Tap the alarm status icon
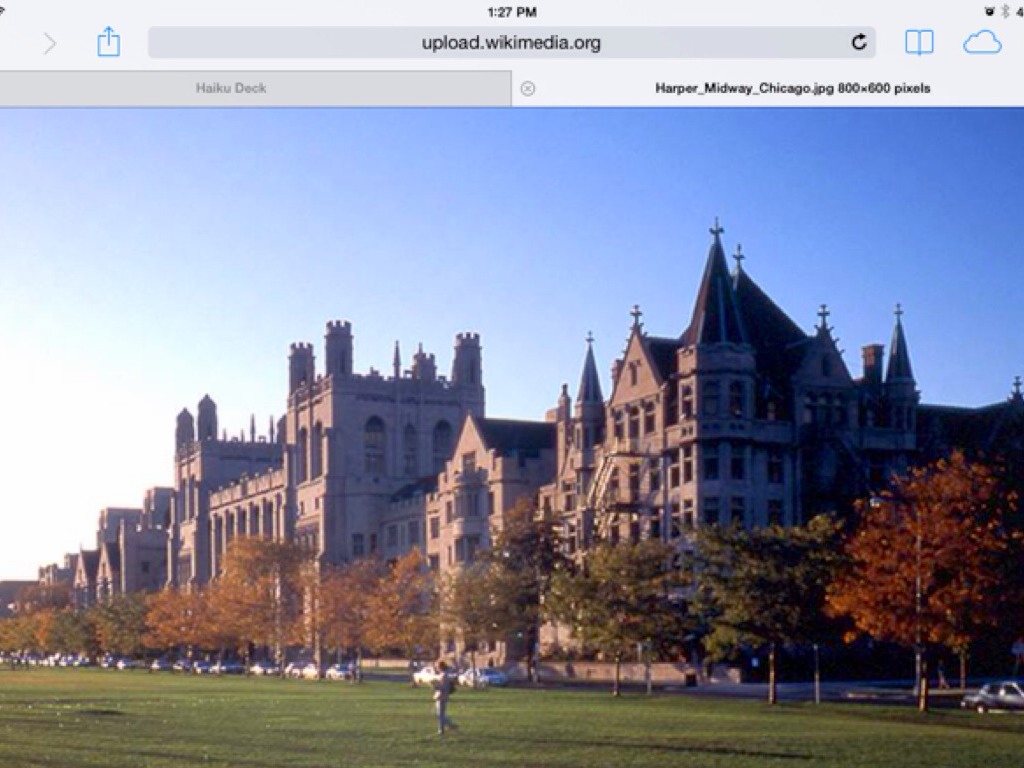 (990, 12)
